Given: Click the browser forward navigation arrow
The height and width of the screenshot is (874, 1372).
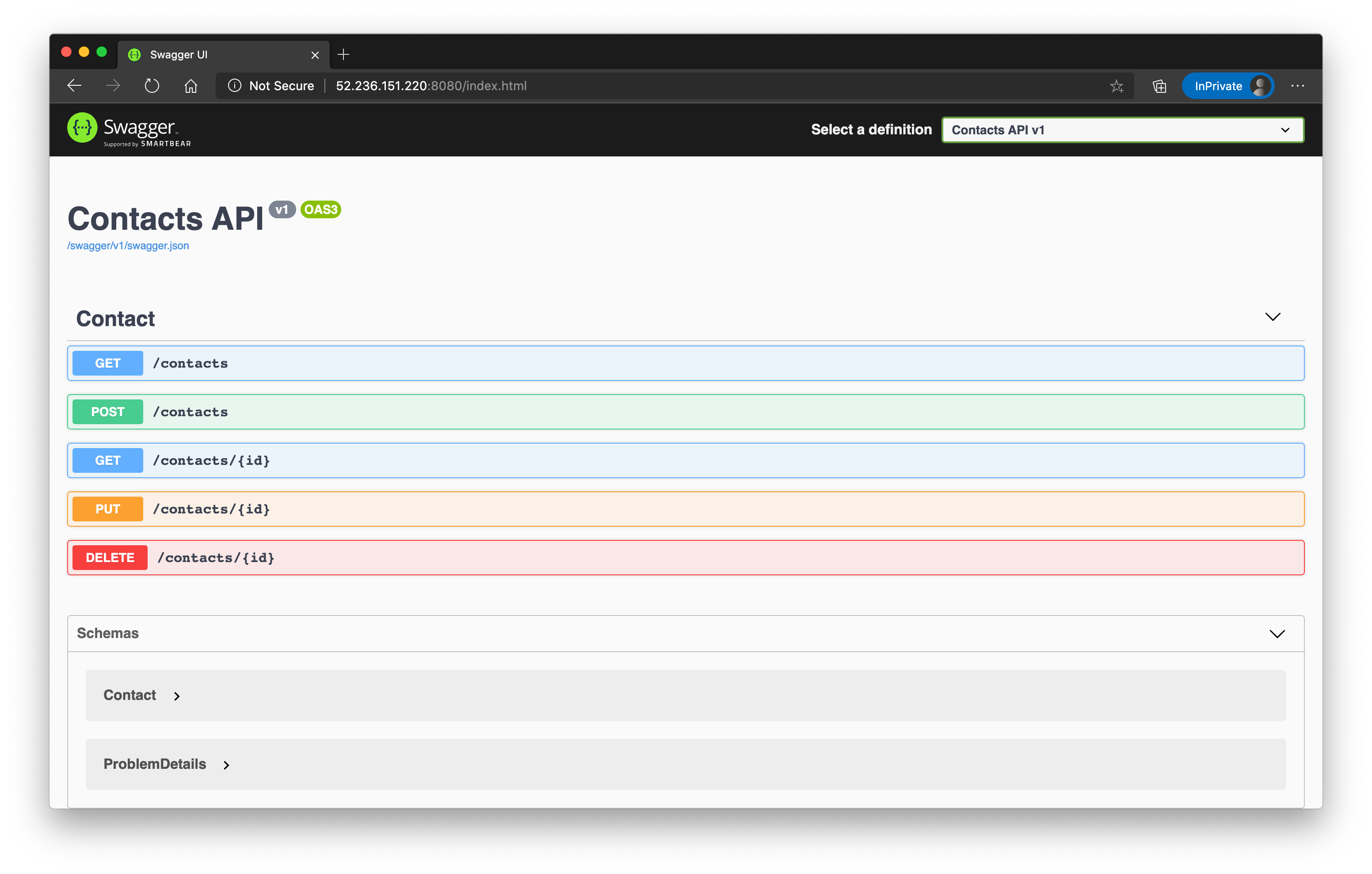Looking at the screenshot, I should click(112, 85).
